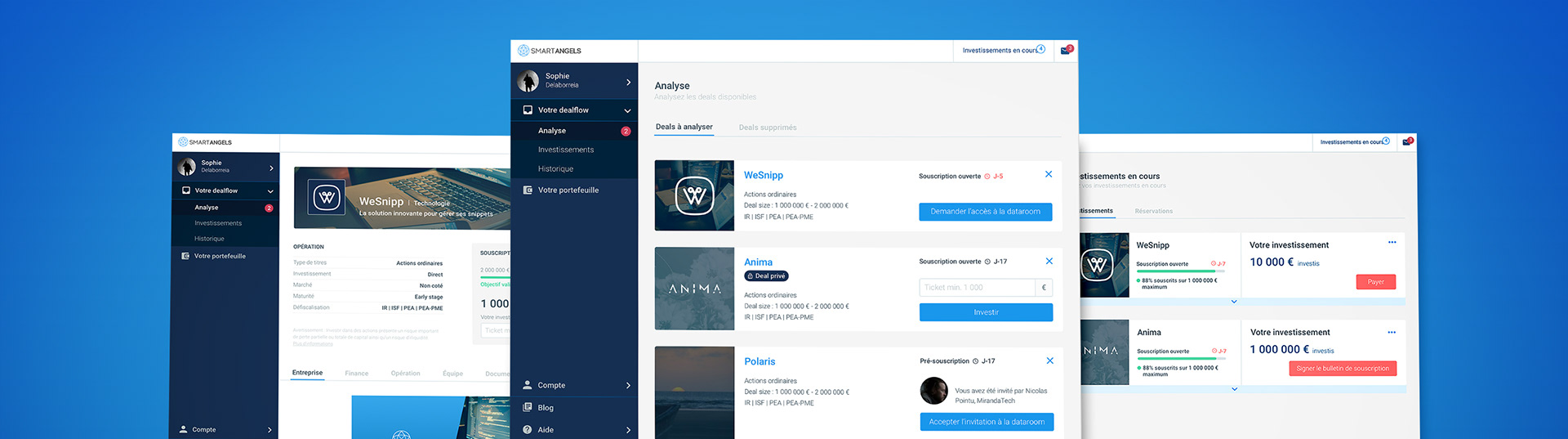Click Signer le bulletin de souscription button
The image size is (1568, 439).
click(1343, 369)
